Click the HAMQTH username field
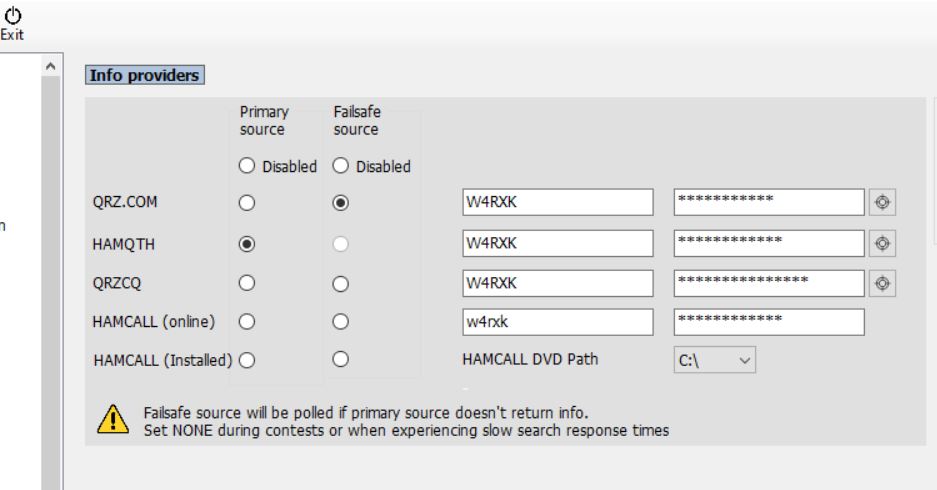The width and height of the screenshot is (937, 490). (x=558, y=243)
